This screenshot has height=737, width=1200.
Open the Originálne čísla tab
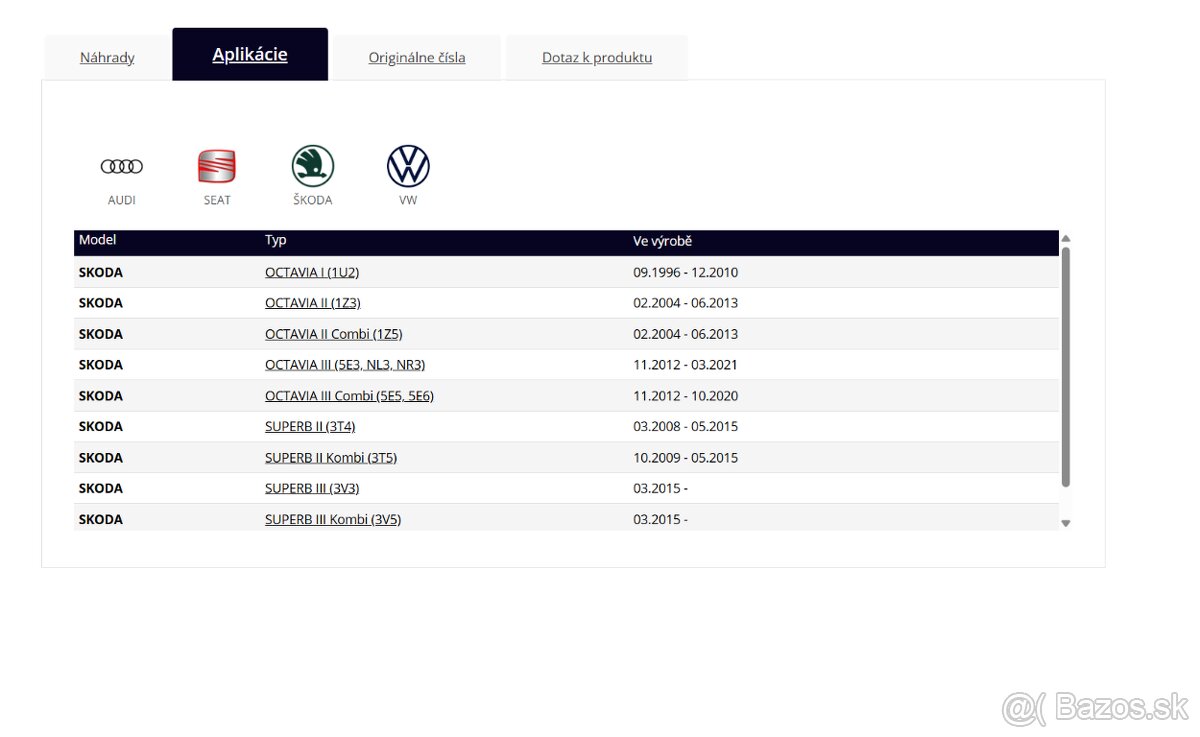click(x=417, y=57)
